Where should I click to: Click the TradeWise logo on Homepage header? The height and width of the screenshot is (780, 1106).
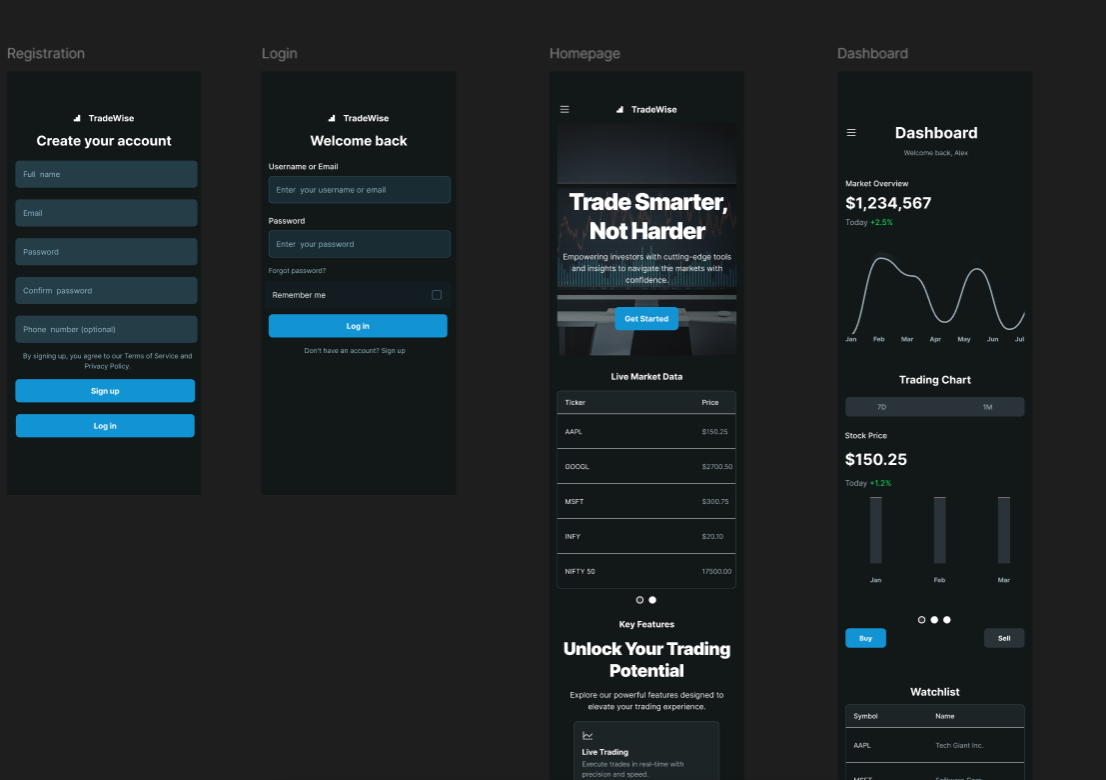[x=646, y=110]
